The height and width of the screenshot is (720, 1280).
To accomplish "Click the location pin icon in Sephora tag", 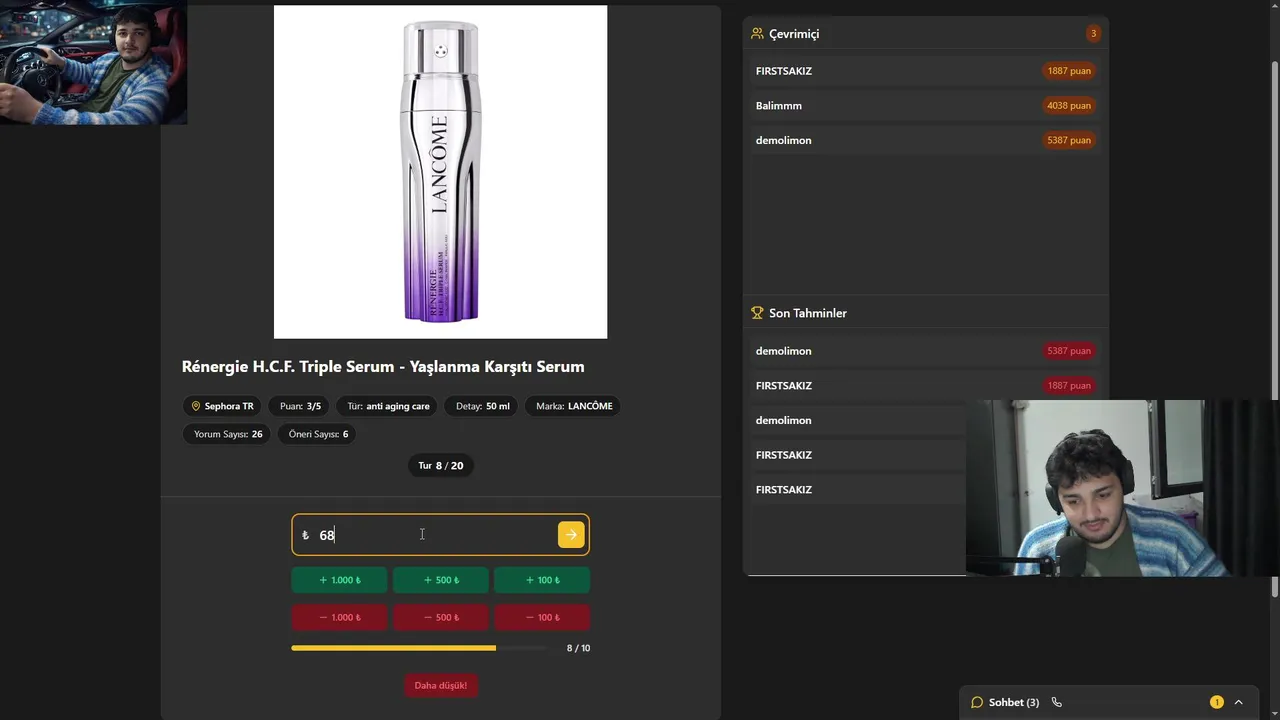I will click(196, 406).
